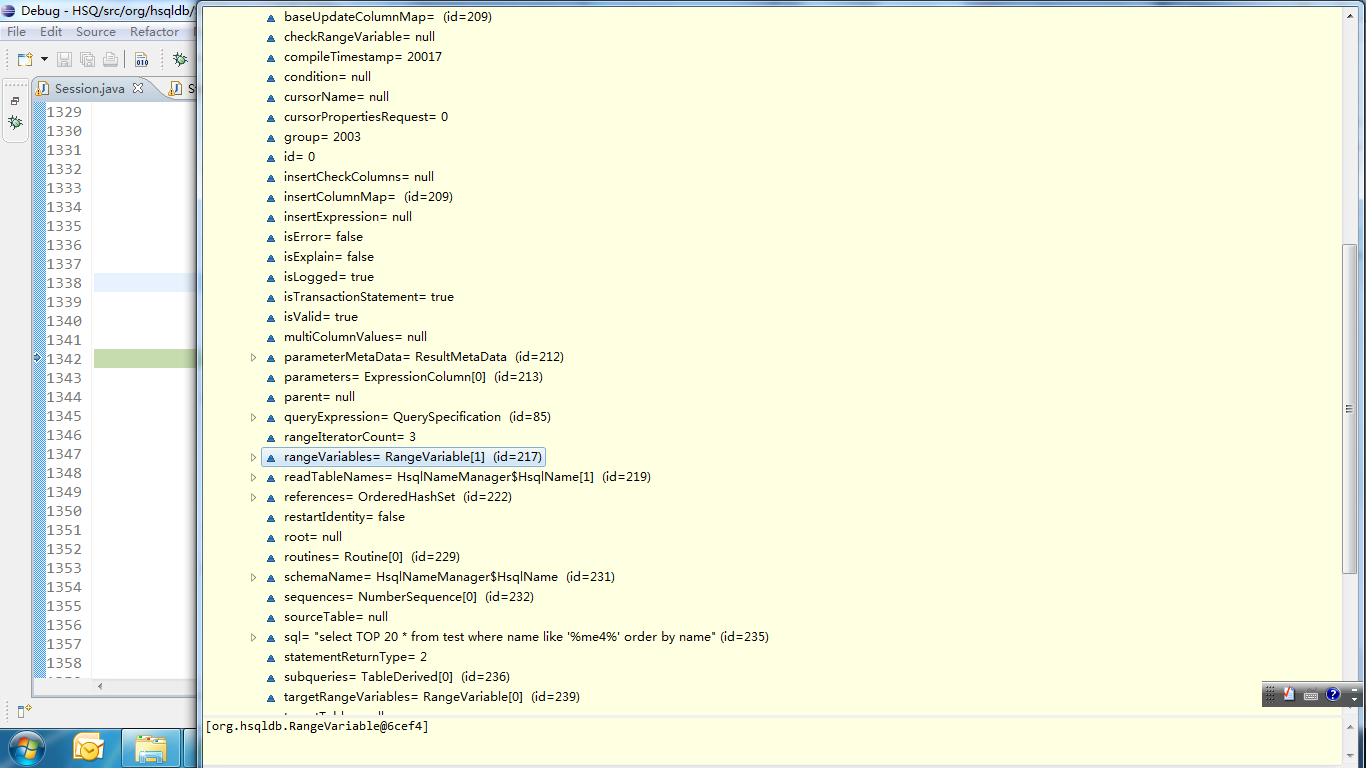1366x768 pixels.
Task: Click the binary 010 file toolbar icon
Action: pyautogui.click(x=141, y=60)
